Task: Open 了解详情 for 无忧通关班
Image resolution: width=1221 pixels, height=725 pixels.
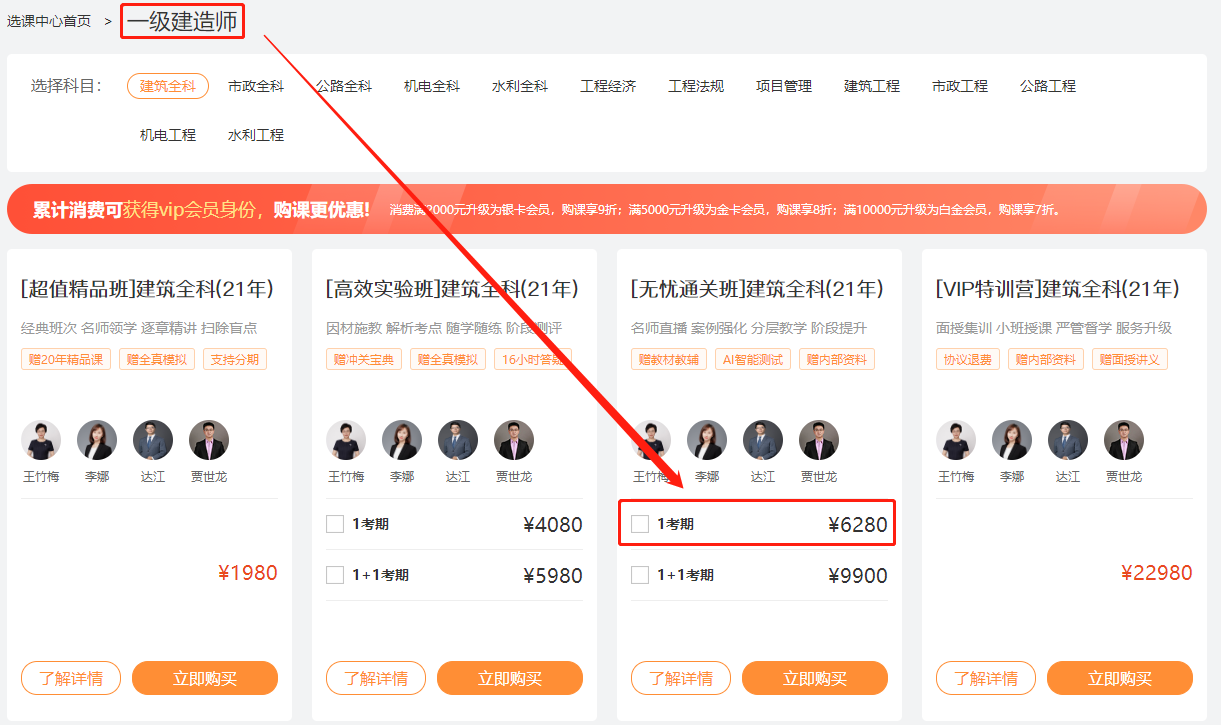Action: [681, 677]
